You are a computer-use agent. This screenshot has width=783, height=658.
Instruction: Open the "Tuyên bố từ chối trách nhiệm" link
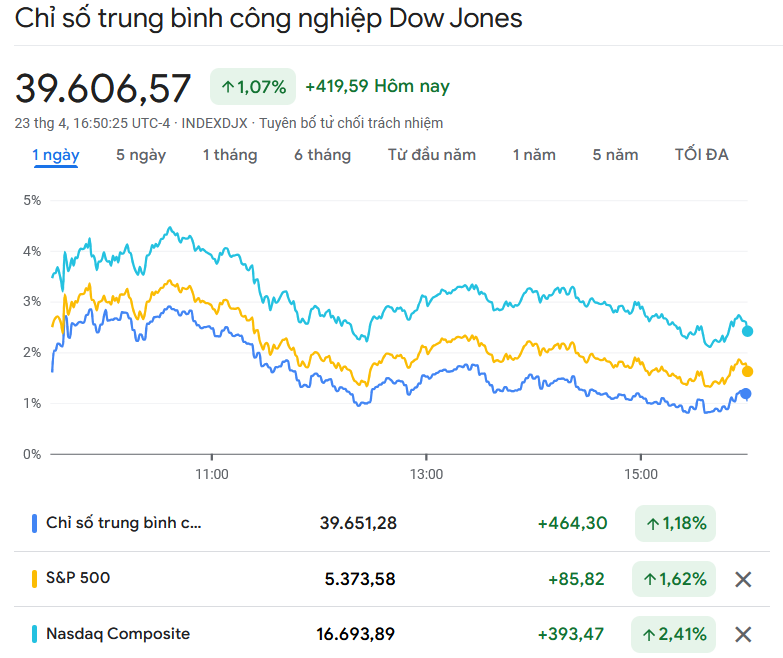pyautogui.click(x=351, y=123)
